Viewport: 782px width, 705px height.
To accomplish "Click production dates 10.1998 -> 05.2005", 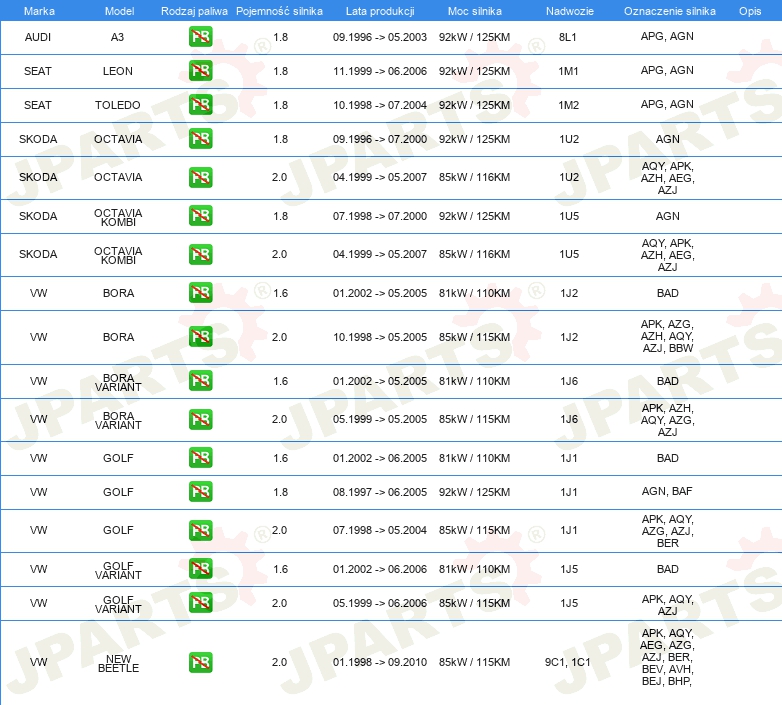I will [380, 337].
